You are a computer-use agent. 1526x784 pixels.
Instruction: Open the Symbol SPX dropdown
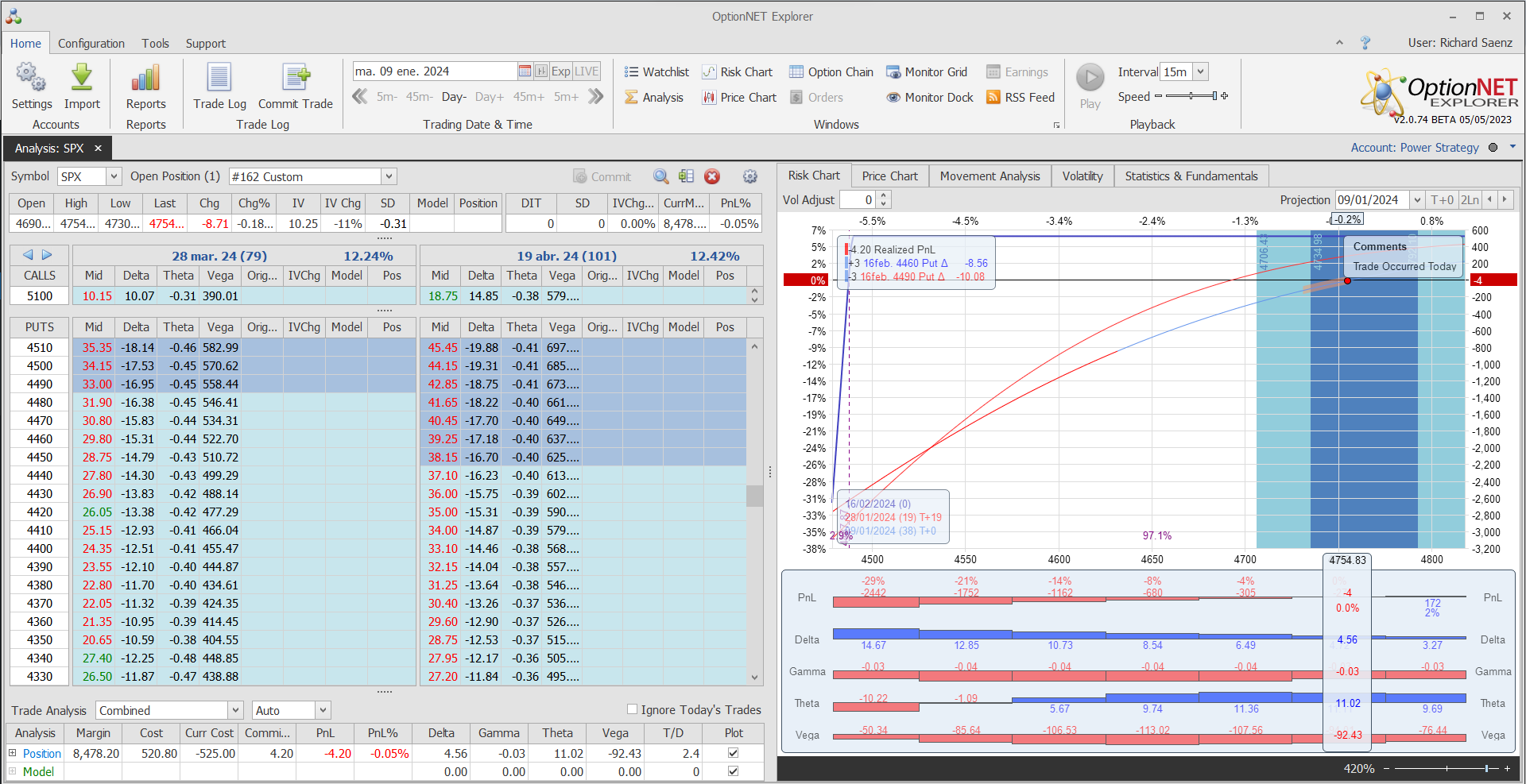tap(114, 176)
